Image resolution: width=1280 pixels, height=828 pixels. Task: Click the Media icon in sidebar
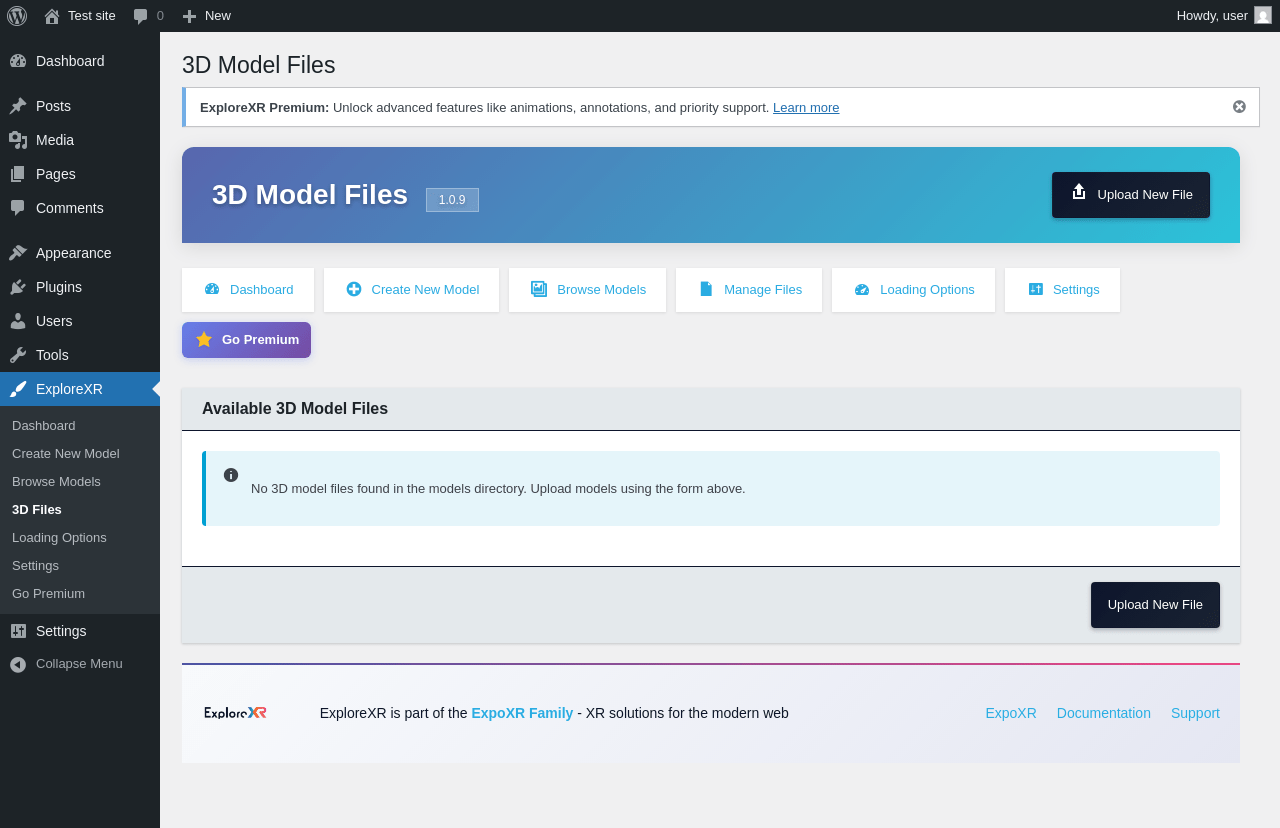(18, 140)
